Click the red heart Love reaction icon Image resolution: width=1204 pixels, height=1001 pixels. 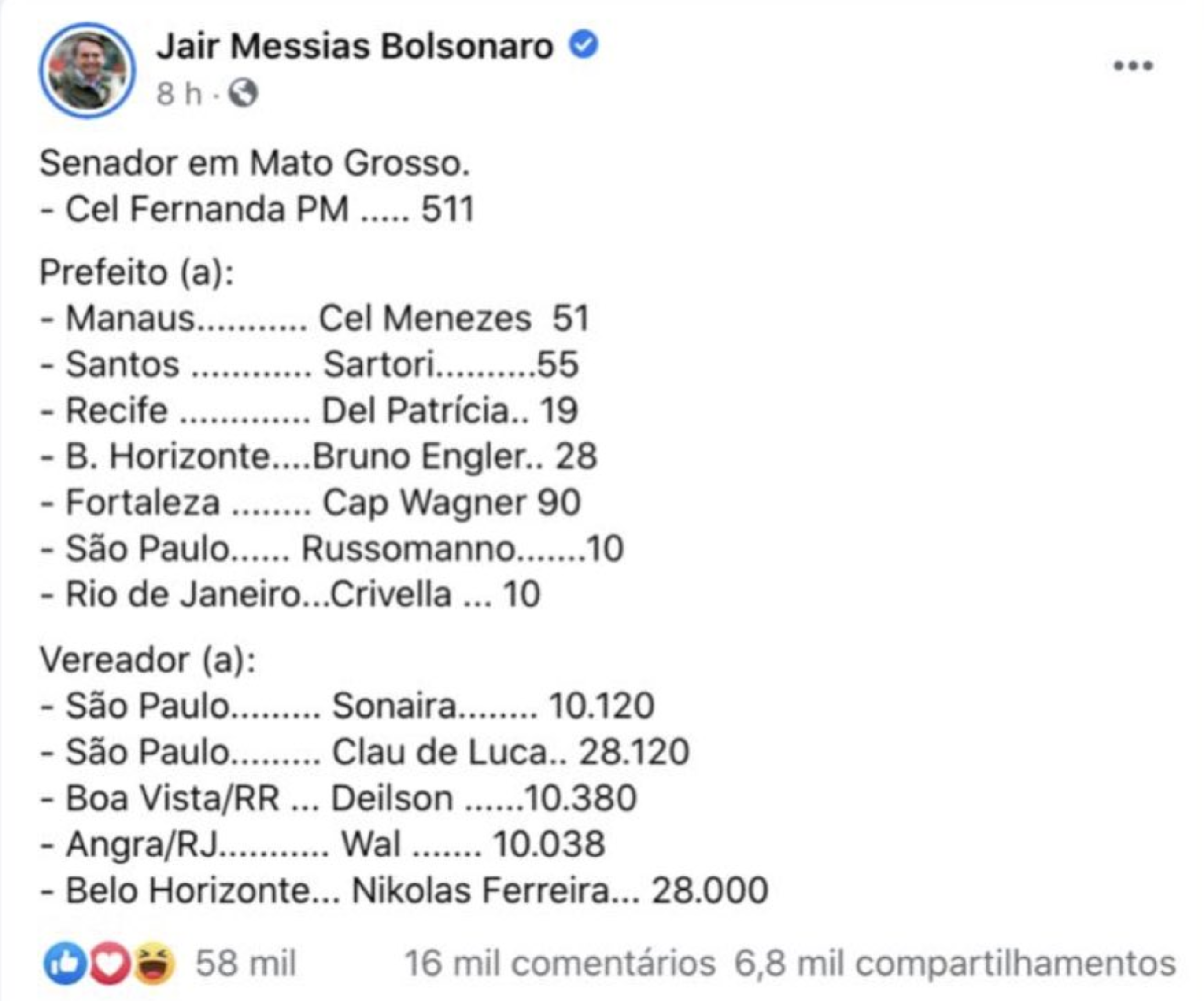coord(110,963)
